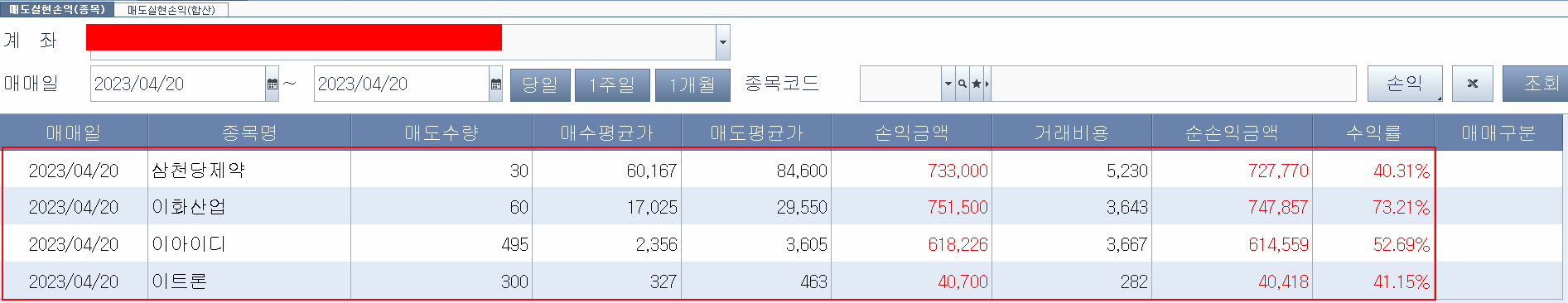
Task: Sort by 매도평균가 column header
Action: click(756, 132)
